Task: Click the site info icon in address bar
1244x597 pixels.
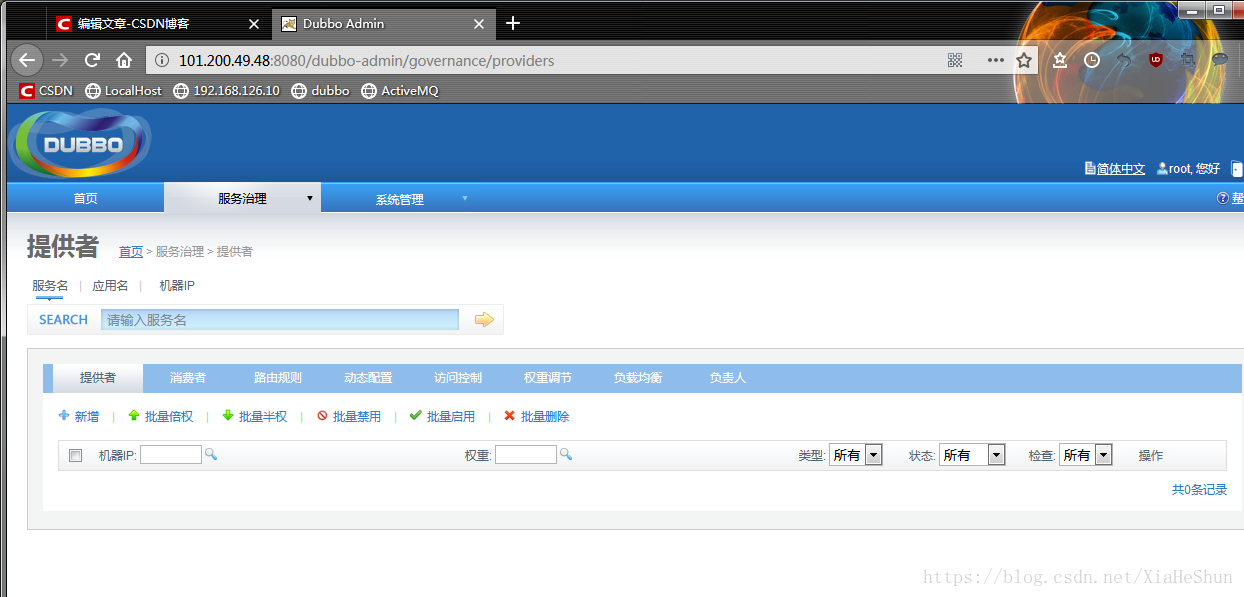Action: tap(163, 61)
